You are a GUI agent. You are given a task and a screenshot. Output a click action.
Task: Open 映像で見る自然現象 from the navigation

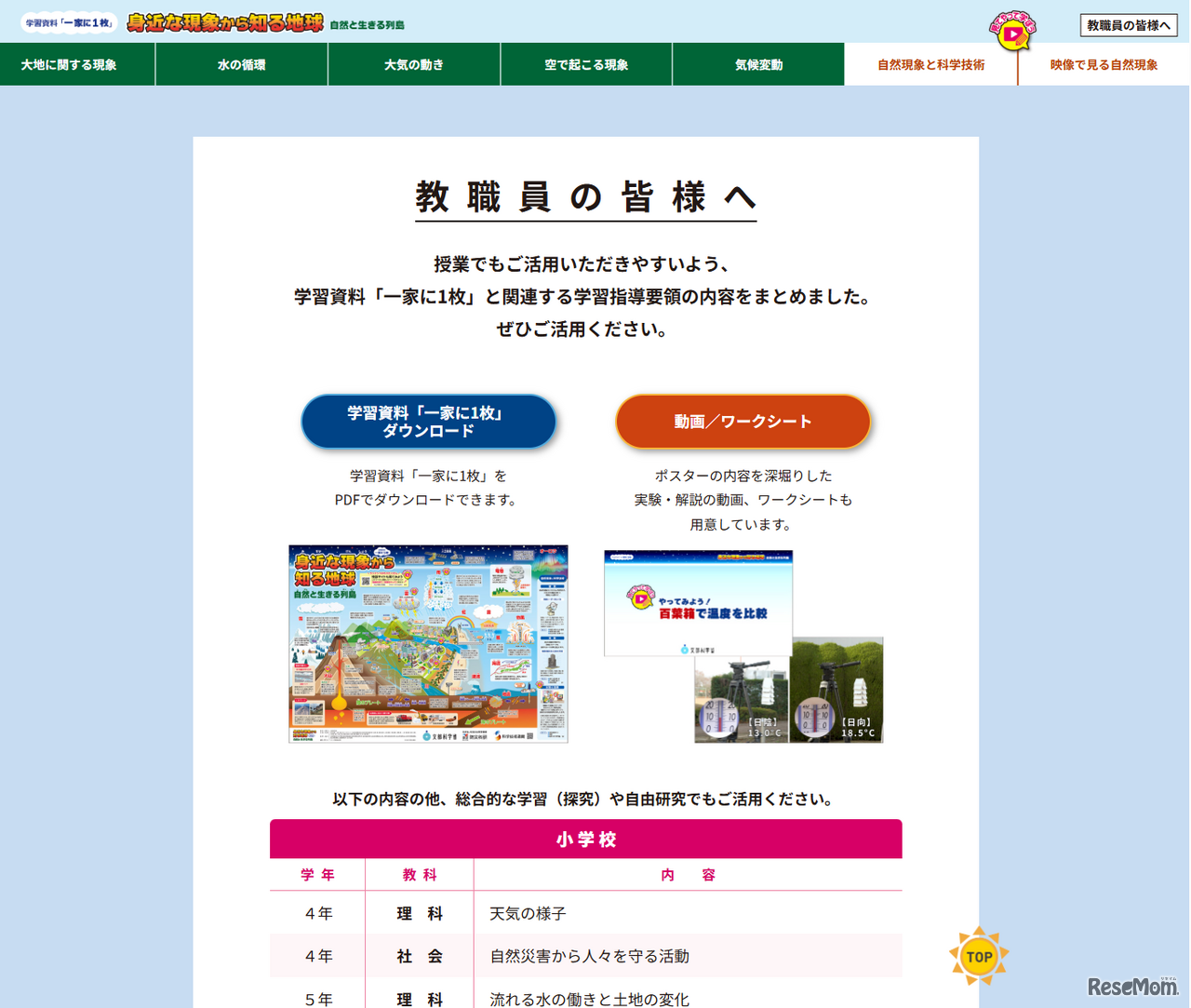click(x=1103, y=64)
